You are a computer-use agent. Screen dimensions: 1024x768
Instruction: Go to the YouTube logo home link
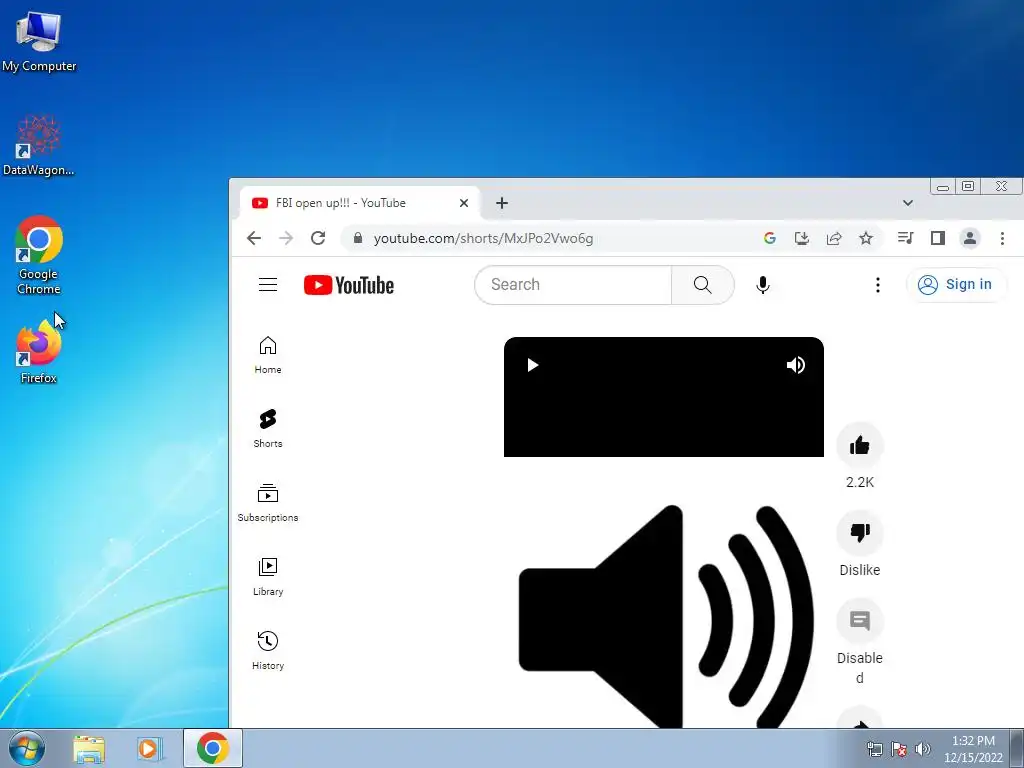[x=349, y=285]
